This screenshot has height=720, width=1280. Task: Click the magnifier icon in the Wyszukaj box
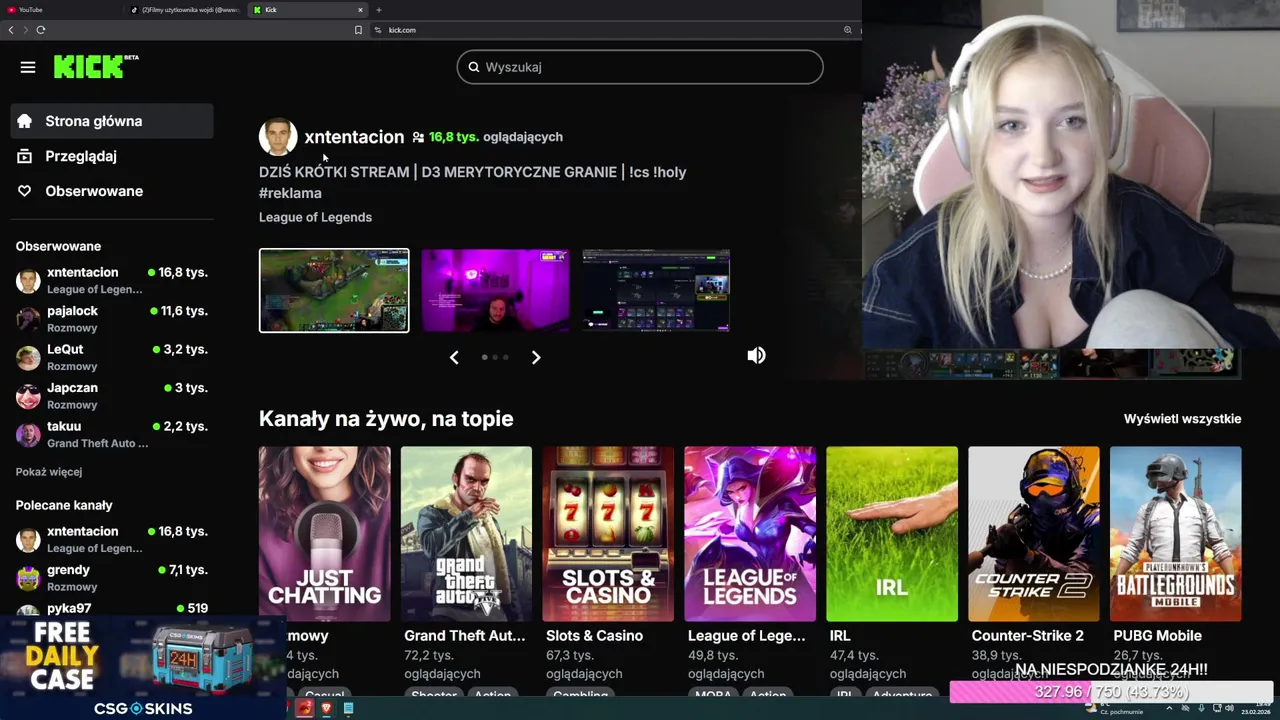coord(474,67)
